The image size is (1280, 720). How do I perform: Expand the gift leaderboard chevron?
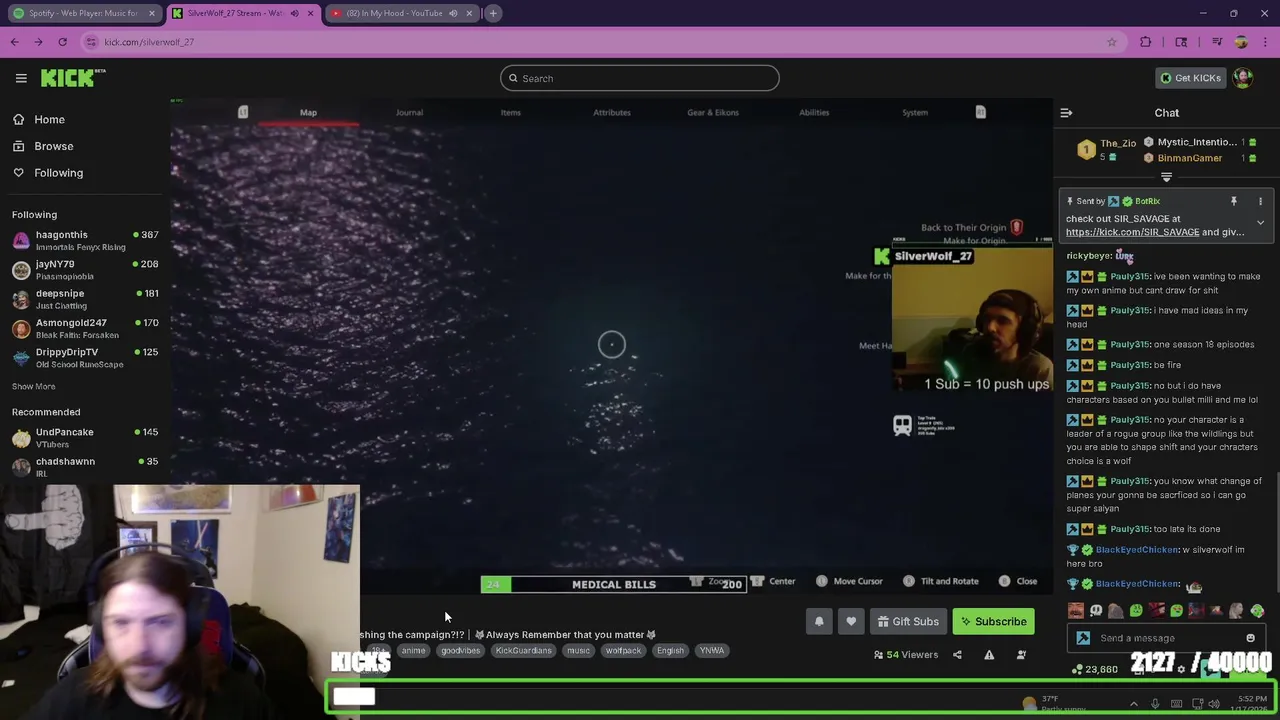[x=1166, y=177]
